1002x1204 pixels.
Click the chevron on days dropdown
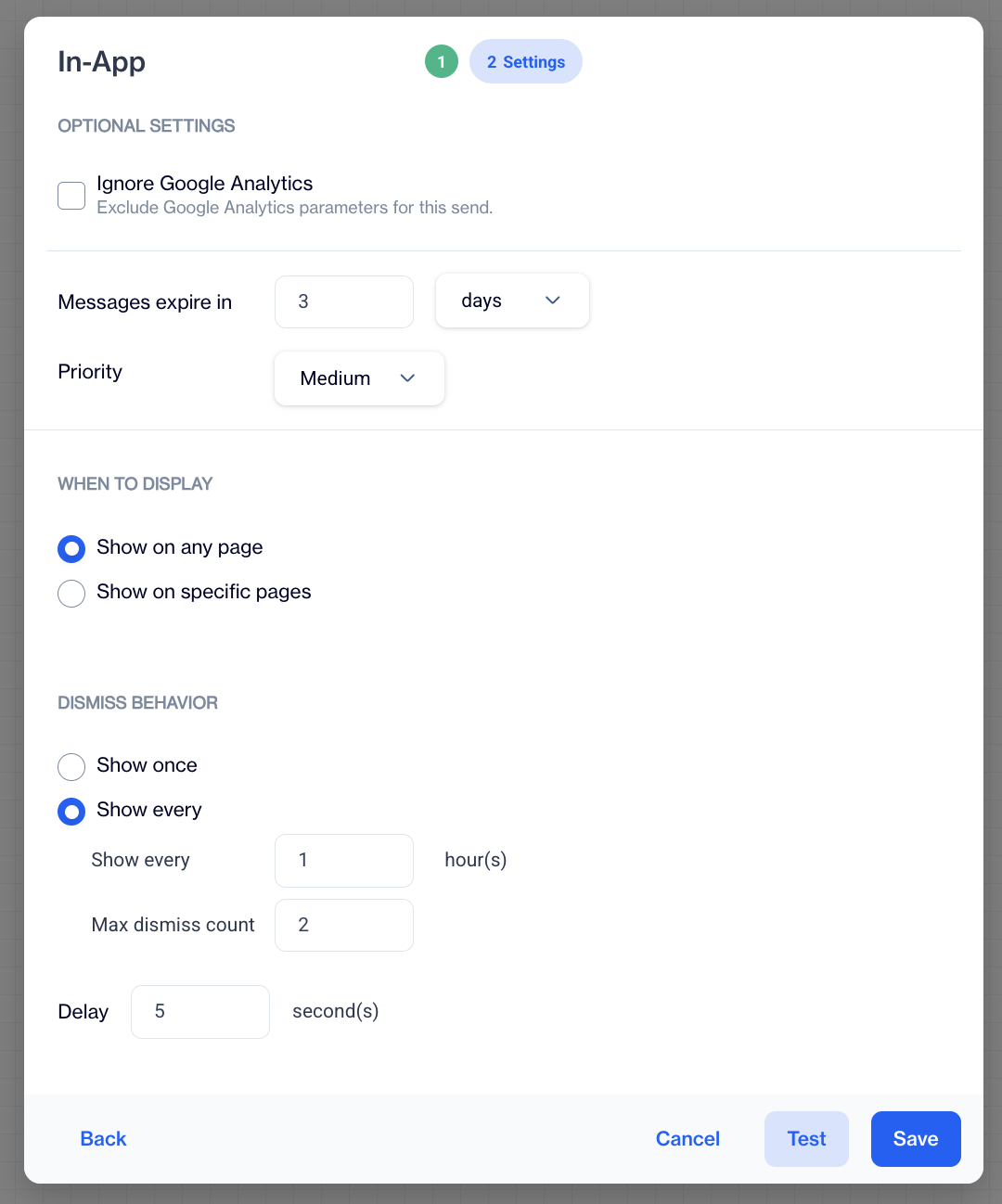click(x=553, y=301)
